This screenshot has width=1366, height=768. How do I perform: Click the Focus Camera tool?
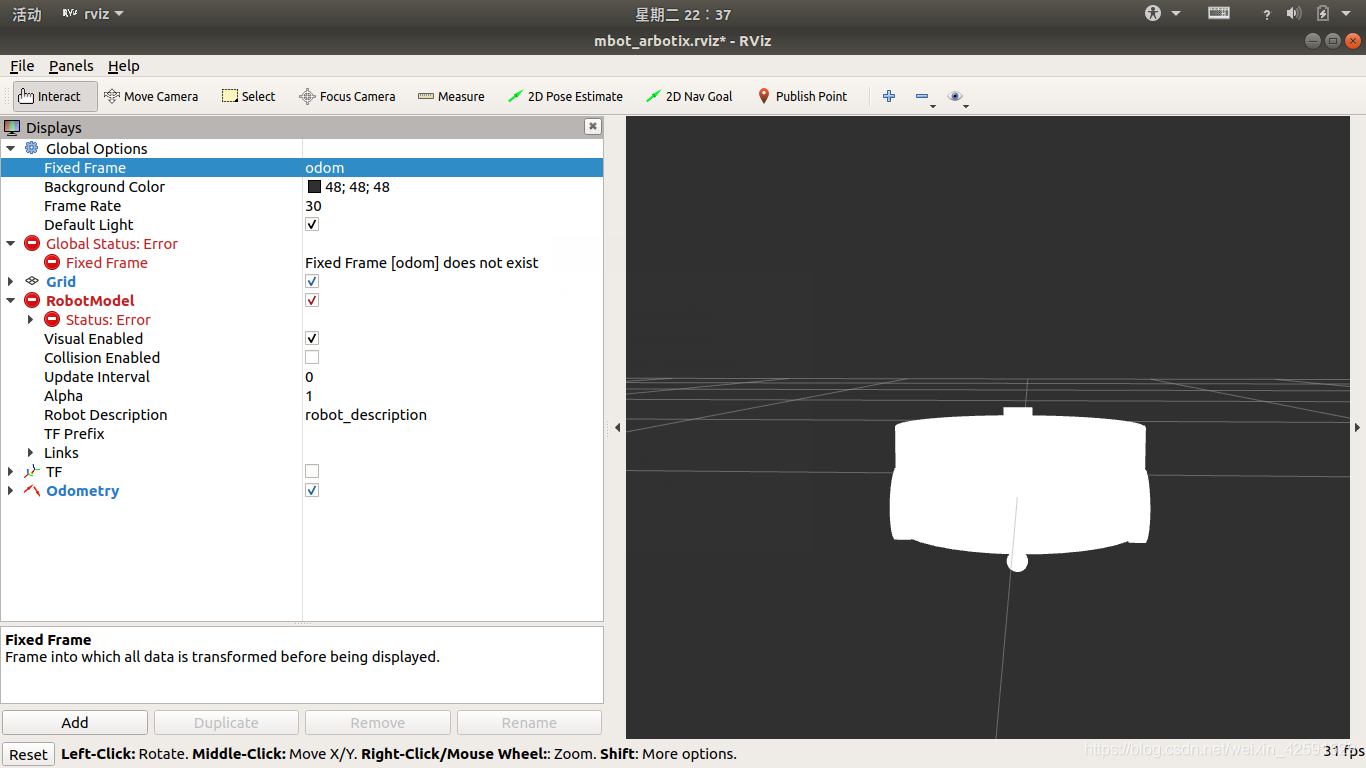(x=347, y=96)
